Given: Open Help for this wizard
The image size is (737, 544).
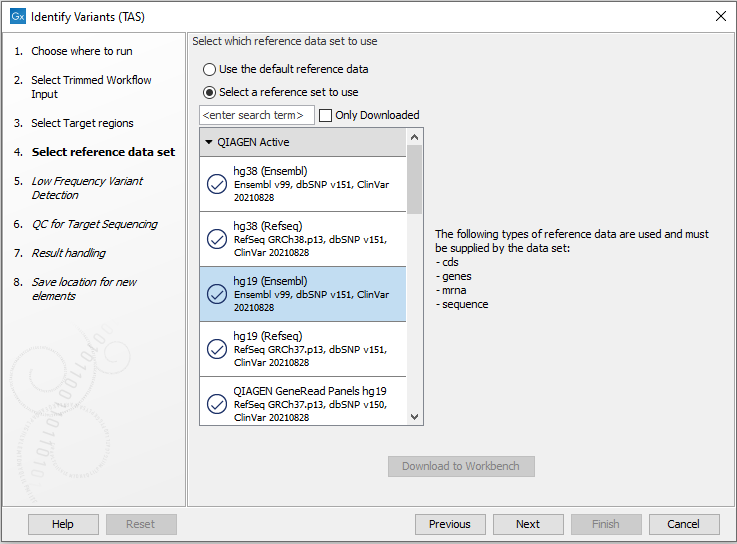Looking at the screenshot, I should [x=63, y=524].
